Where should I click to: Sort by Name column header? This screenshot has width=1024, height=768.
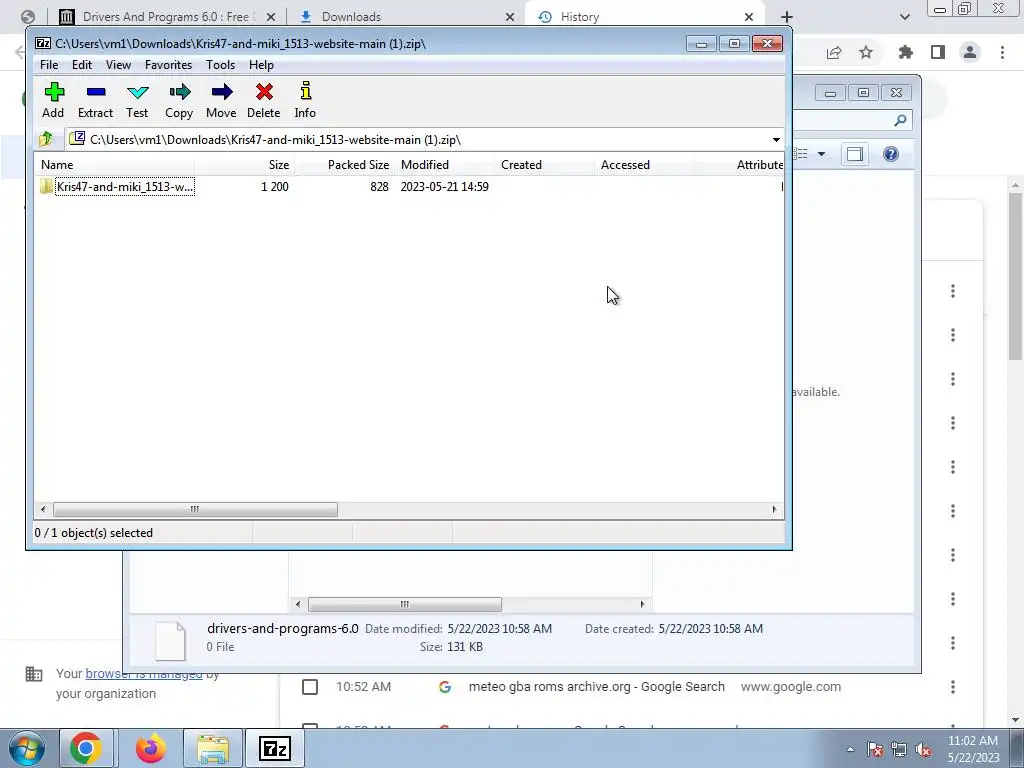[114, 165]
